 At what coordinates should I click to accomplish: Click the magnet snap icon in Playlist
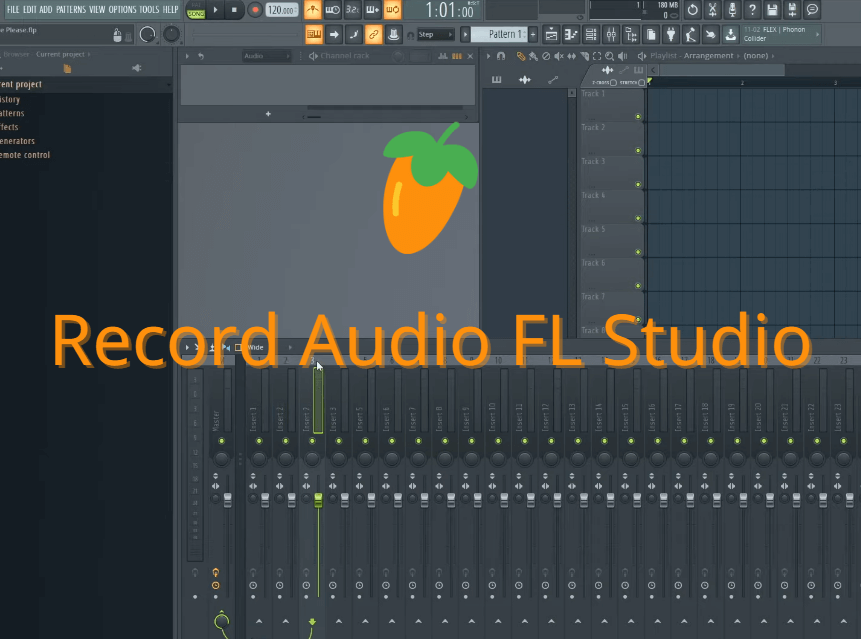tap(501, 56)
